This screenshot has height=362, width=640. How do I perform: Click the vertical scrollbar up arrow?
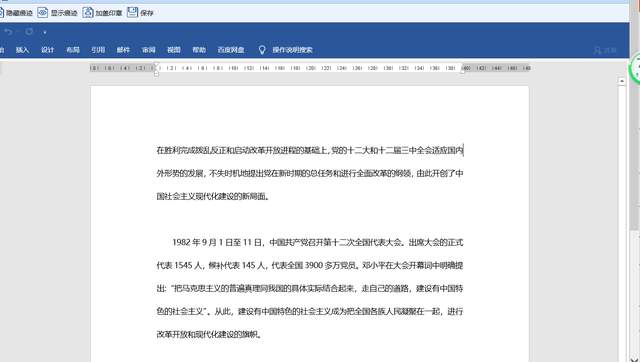(x=622, y=82)
